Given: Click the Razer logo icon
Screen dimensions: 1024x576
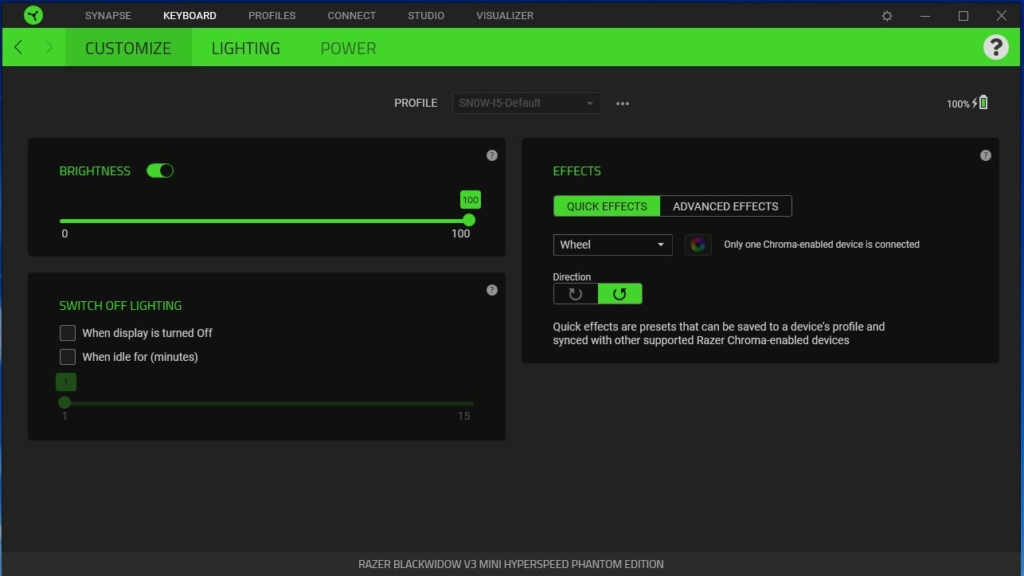Looking at the screenshot, I should coord(33,15).
